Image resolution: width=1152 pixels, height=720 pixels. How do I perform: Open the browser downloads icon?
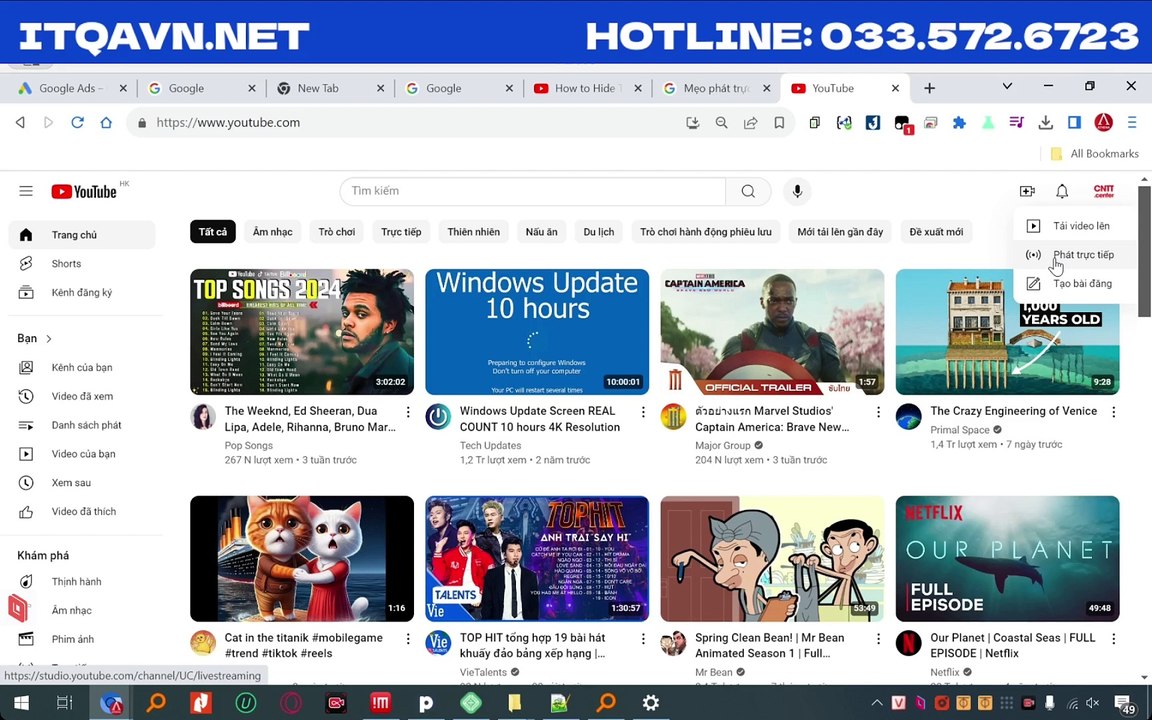[x=1045, y=123]
